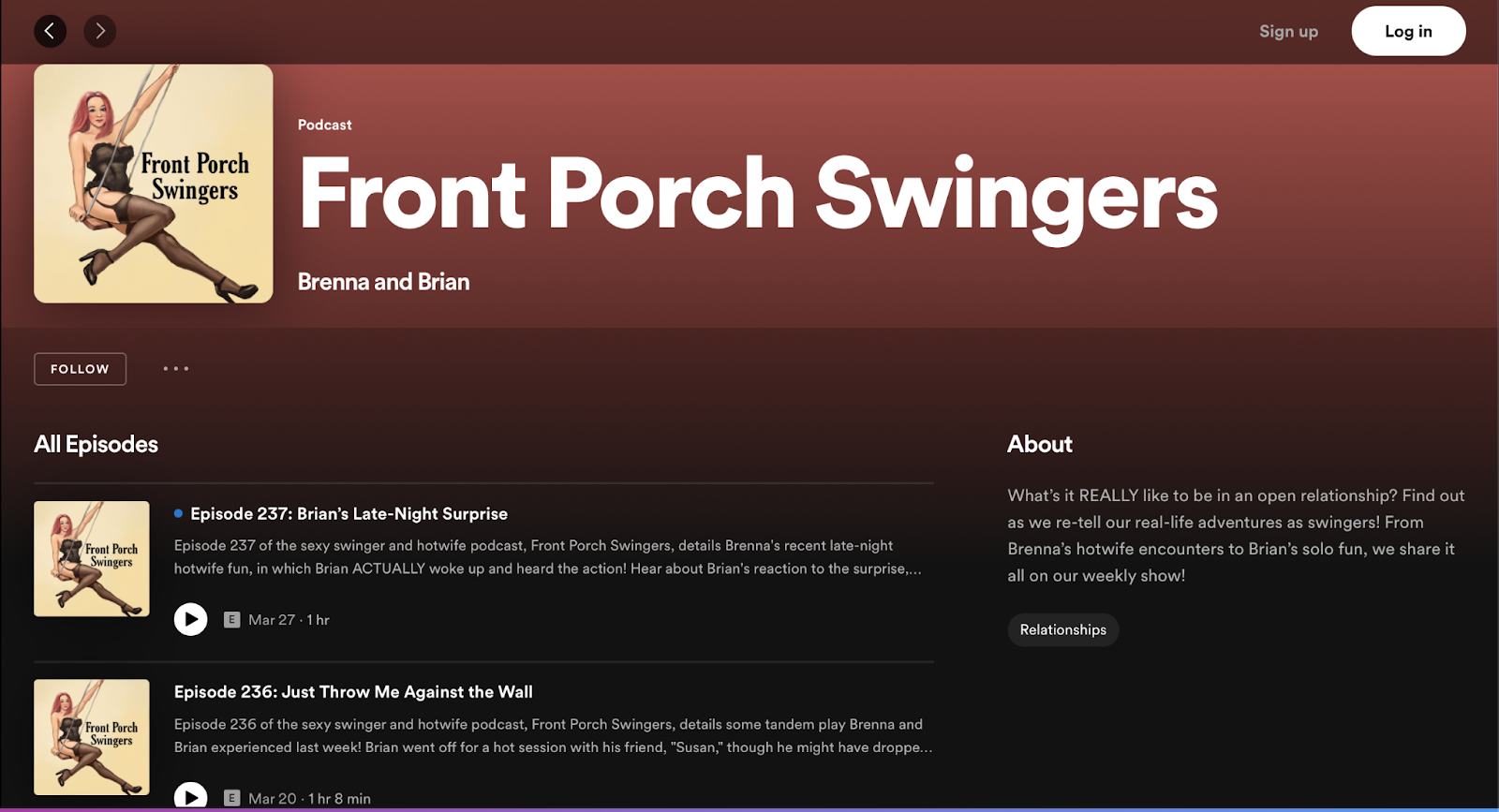Go forward with the right arrow button

[x=100, y=31]
